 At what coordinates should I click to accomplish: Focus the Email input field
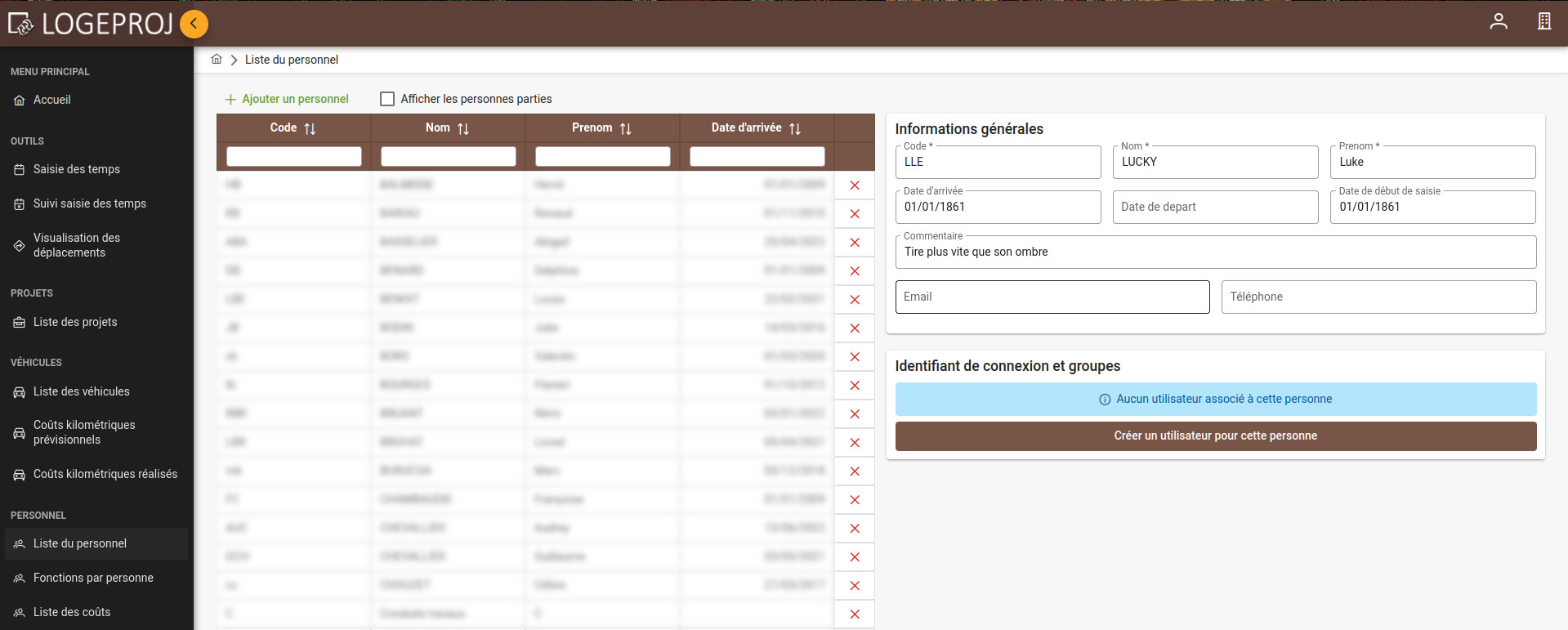1052,297
